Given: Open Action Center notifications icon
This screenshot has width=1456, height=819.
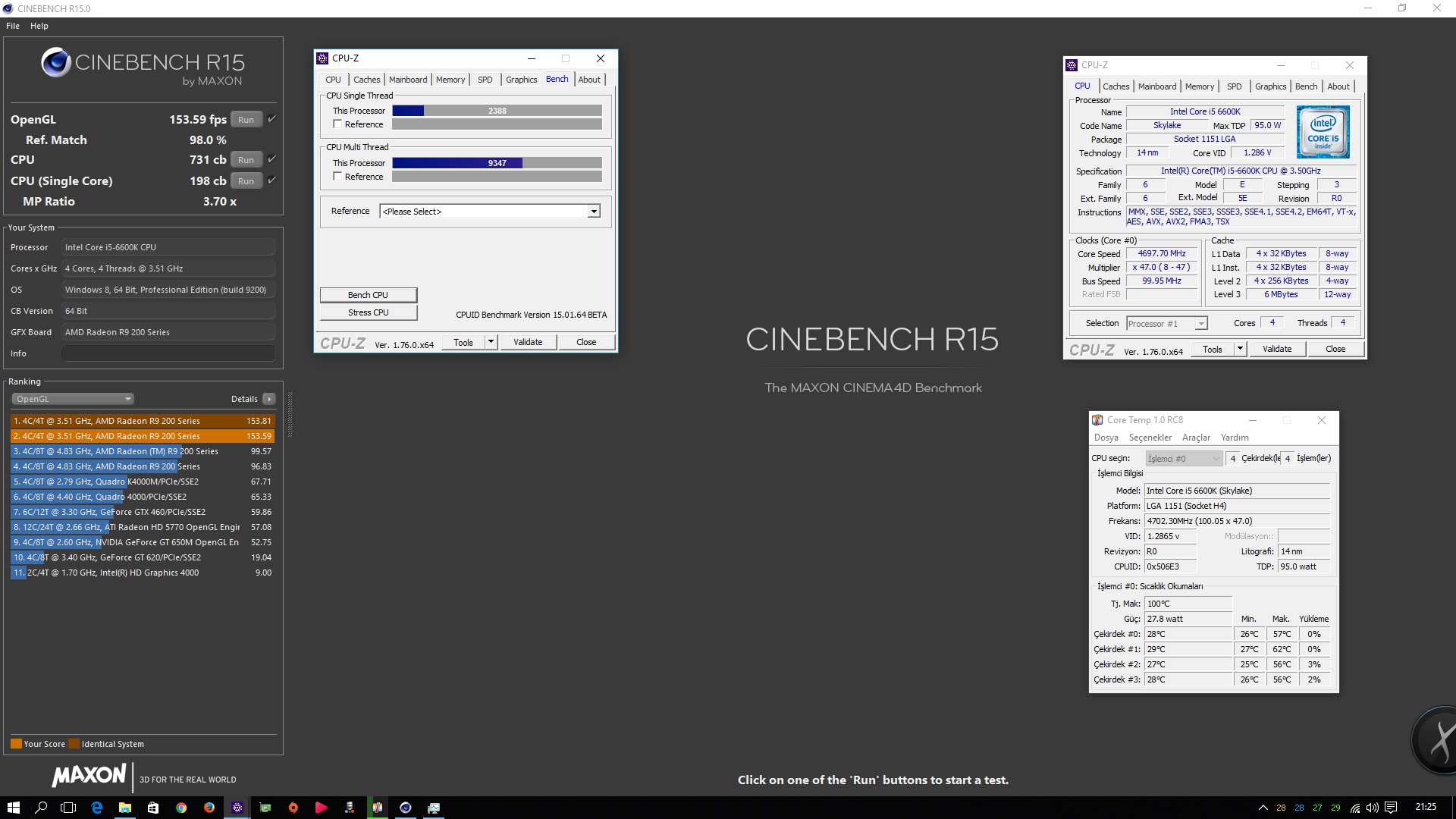Looking at the screenshot, I should click(1391, 808).
